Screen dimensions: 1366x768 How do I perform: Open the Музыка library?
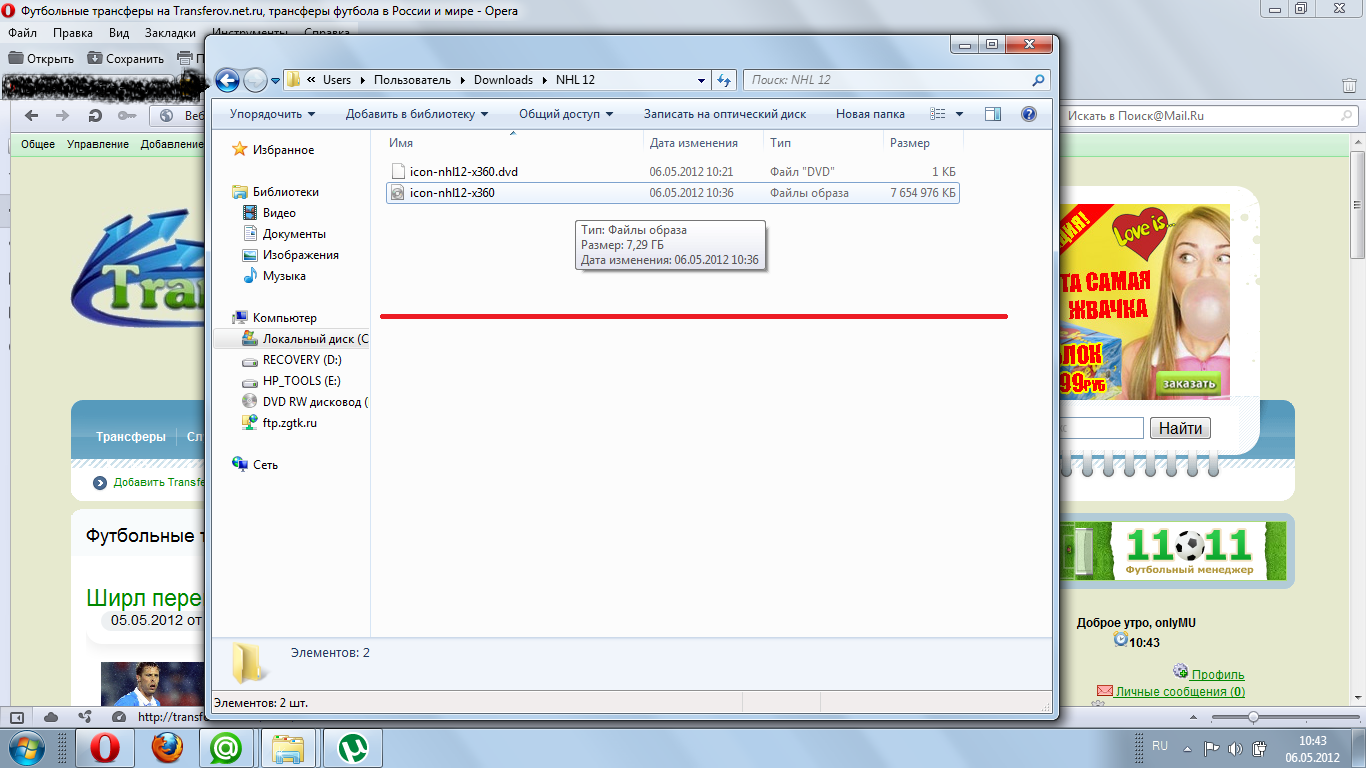pos(284,276)
